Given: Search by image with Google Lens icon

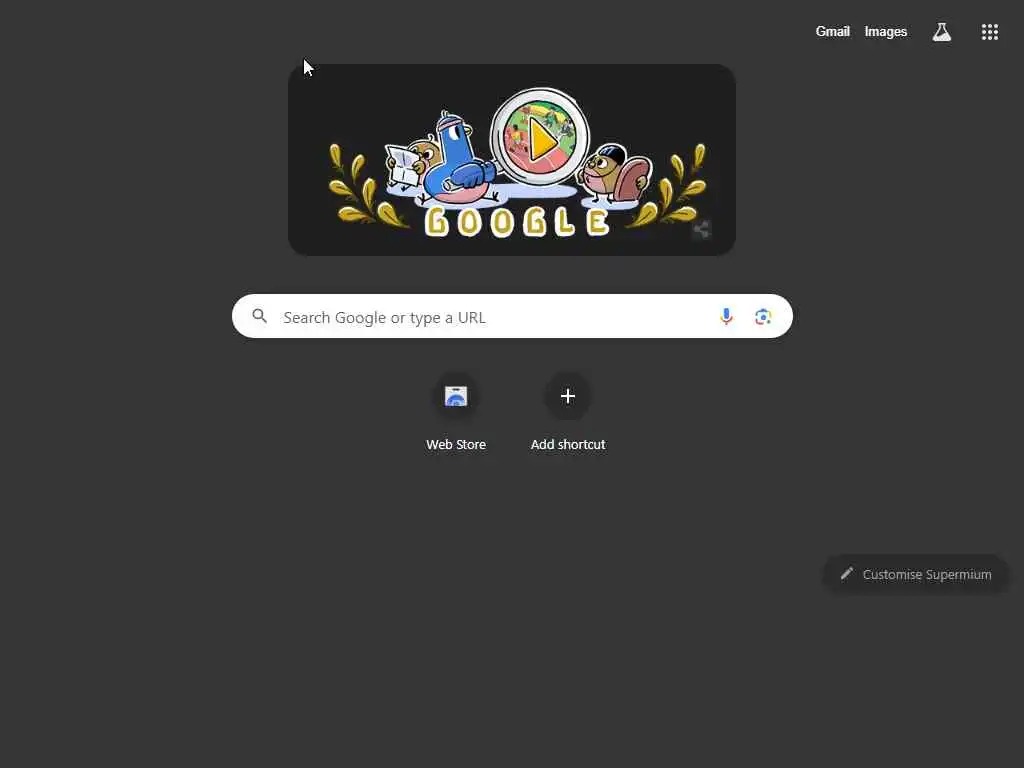Looking at the screenshot, I should coord(763,317).
